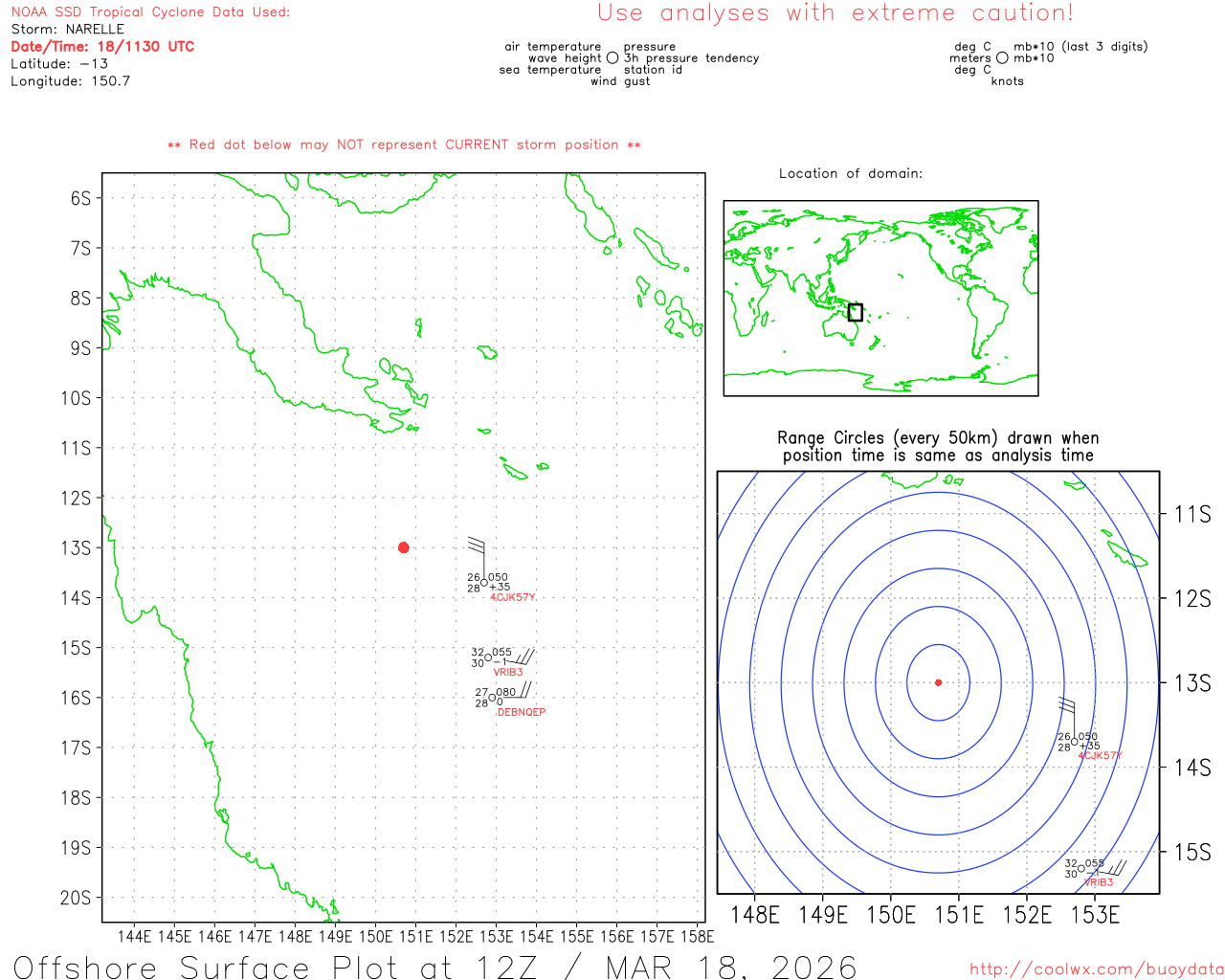
Task: Click 'sea temperature' in the legend
Action: click(550, 69)
